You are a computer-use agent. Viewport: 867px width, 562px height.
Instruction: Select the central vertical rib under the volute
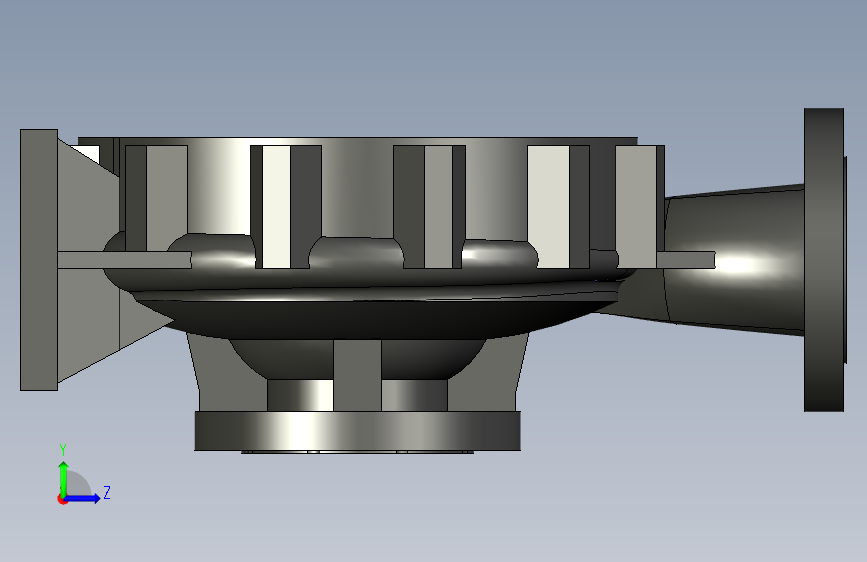[357, 375]
